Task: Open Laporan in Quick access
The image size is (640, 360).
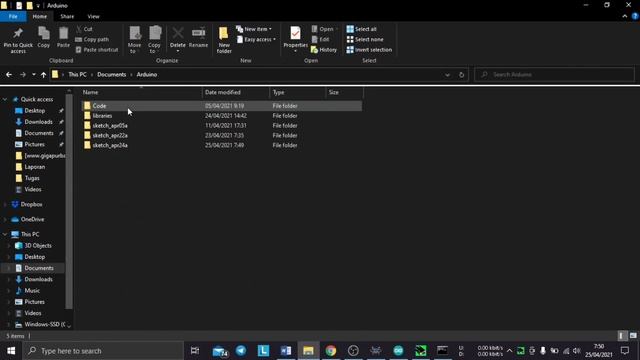Action: pos(35,167)
